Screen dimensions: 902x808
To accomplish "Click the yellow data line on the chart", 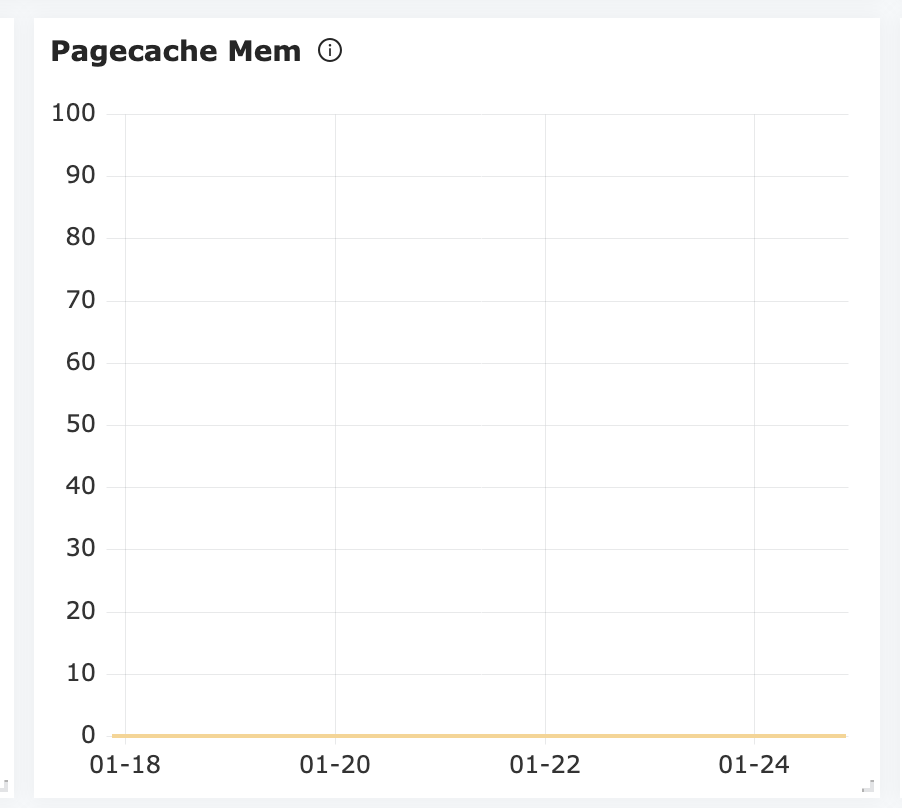I will [480, 736].
